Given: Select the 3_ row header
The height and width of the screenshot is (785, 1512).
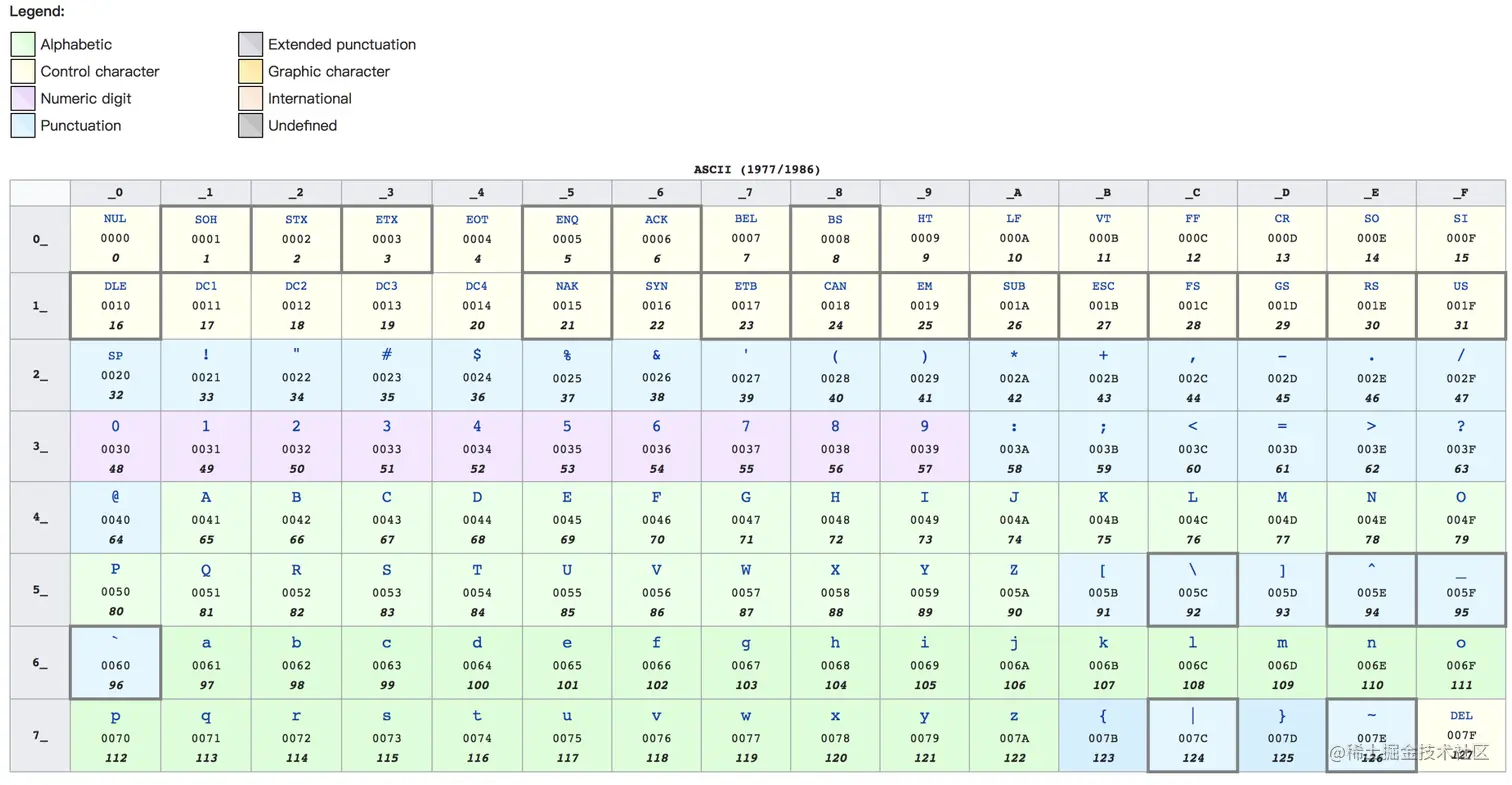Looking at the screenshot, I should 40,446.
